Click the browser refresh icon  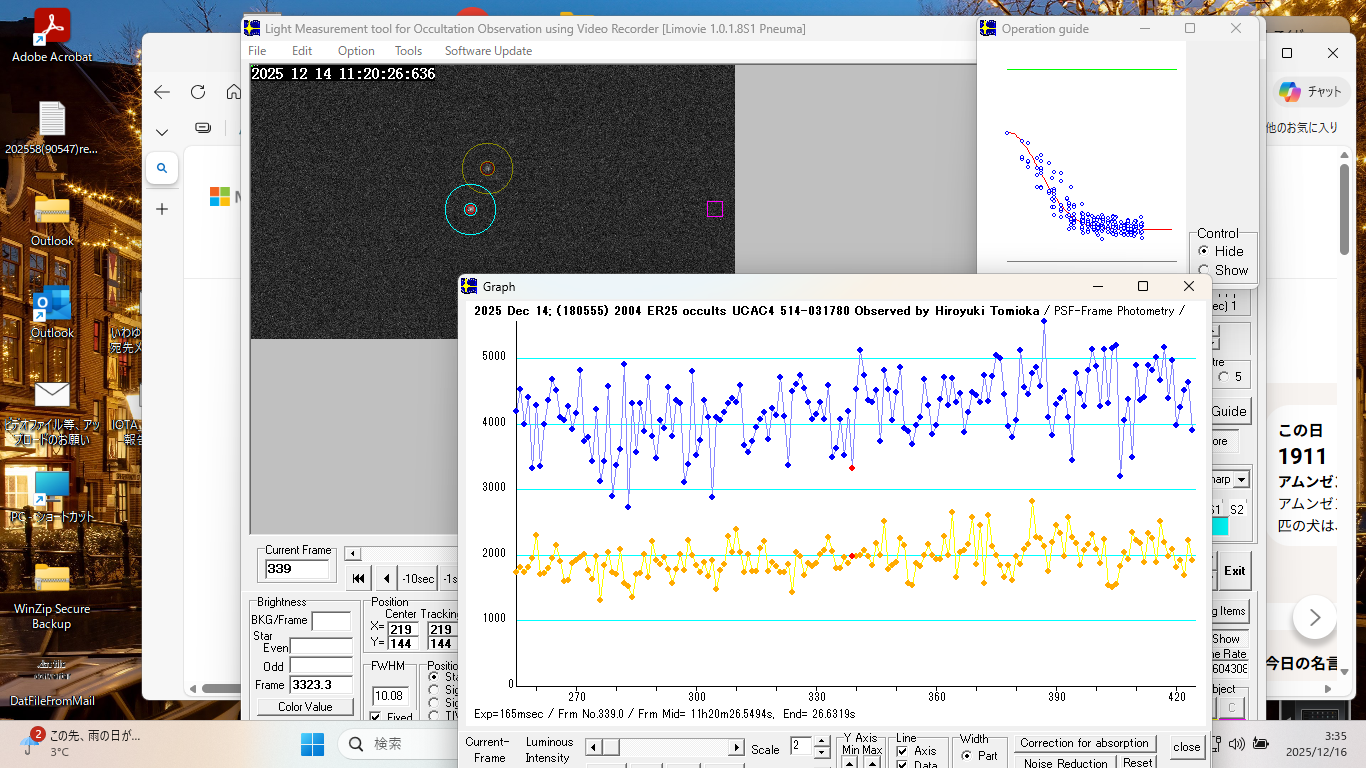pyautogui.click(x=198, y=92)
